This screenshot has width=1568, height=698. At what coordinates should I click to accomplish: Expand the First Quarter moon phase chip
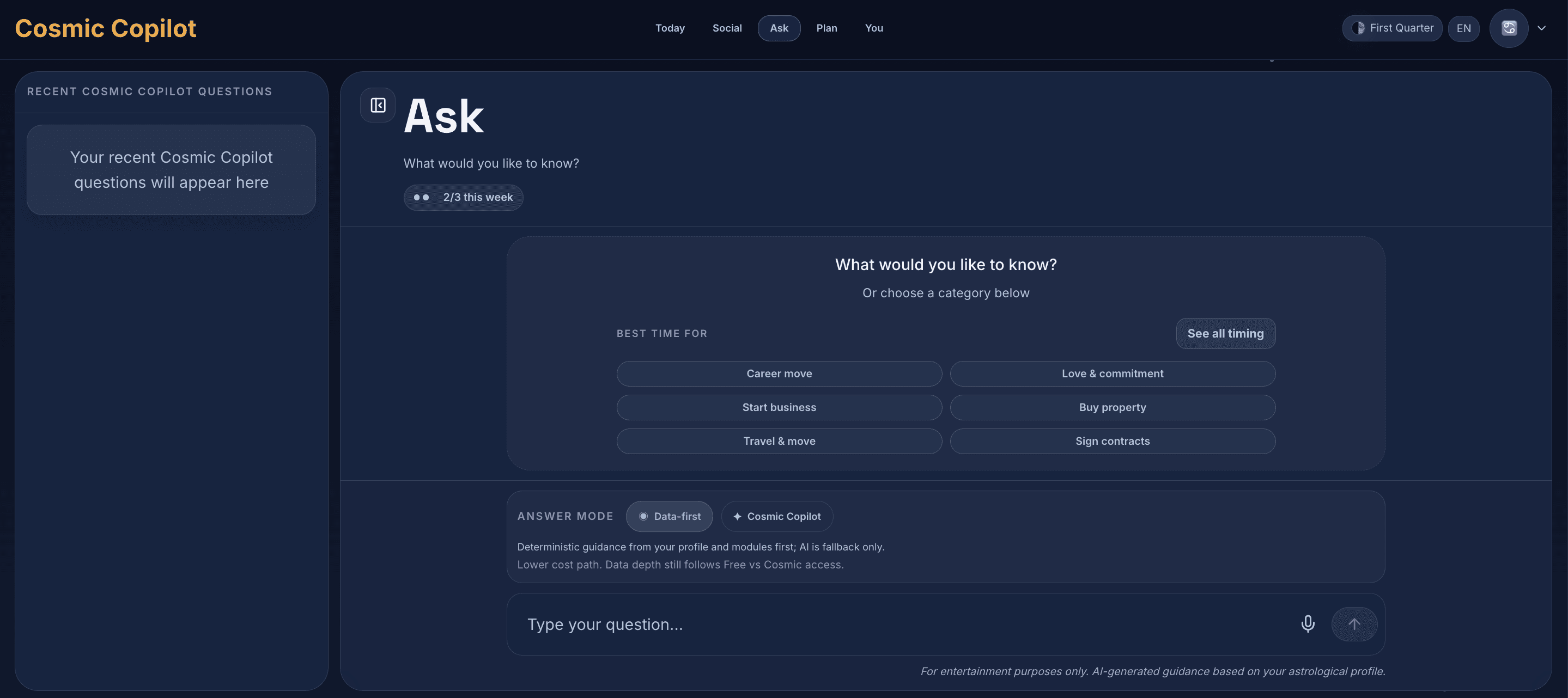coord(1392,28)
